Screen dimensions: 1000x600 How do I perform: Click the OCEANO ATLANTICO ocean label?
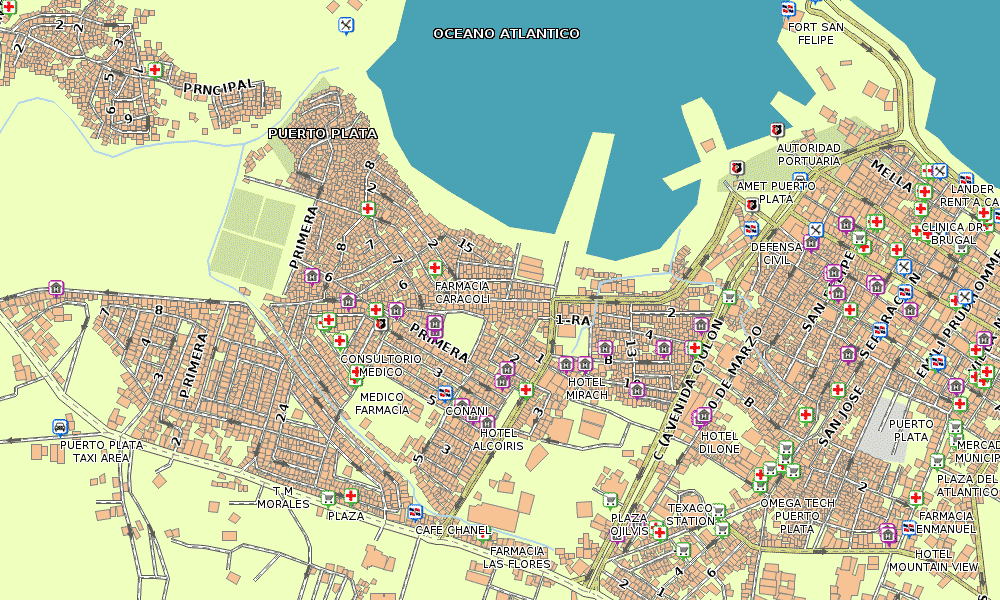coord(505,32)
